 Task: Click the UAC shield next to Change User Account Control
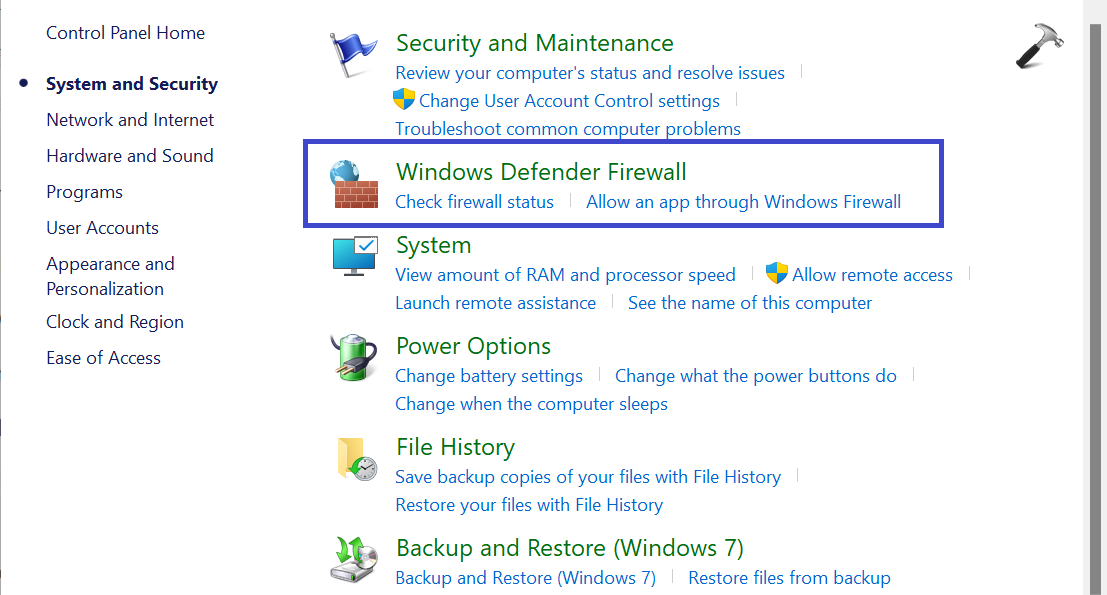pyautogui.click(x=404, y=100)
